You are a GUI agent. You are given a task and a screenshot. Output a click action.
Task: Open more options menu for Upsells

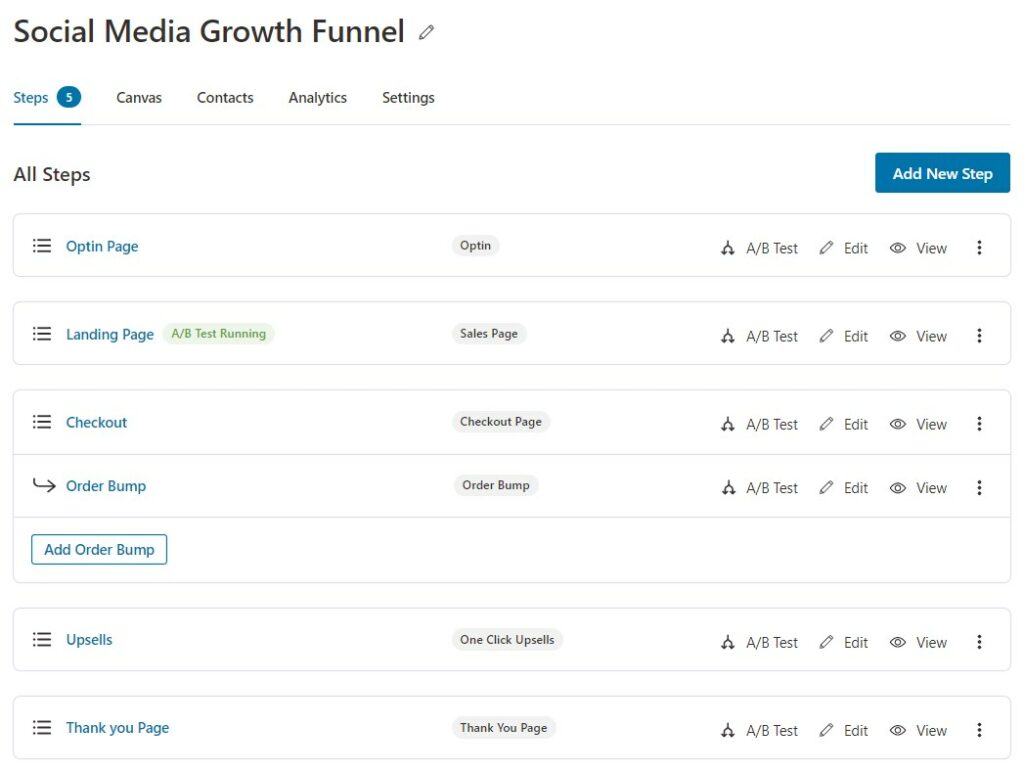tap(979, 642)
